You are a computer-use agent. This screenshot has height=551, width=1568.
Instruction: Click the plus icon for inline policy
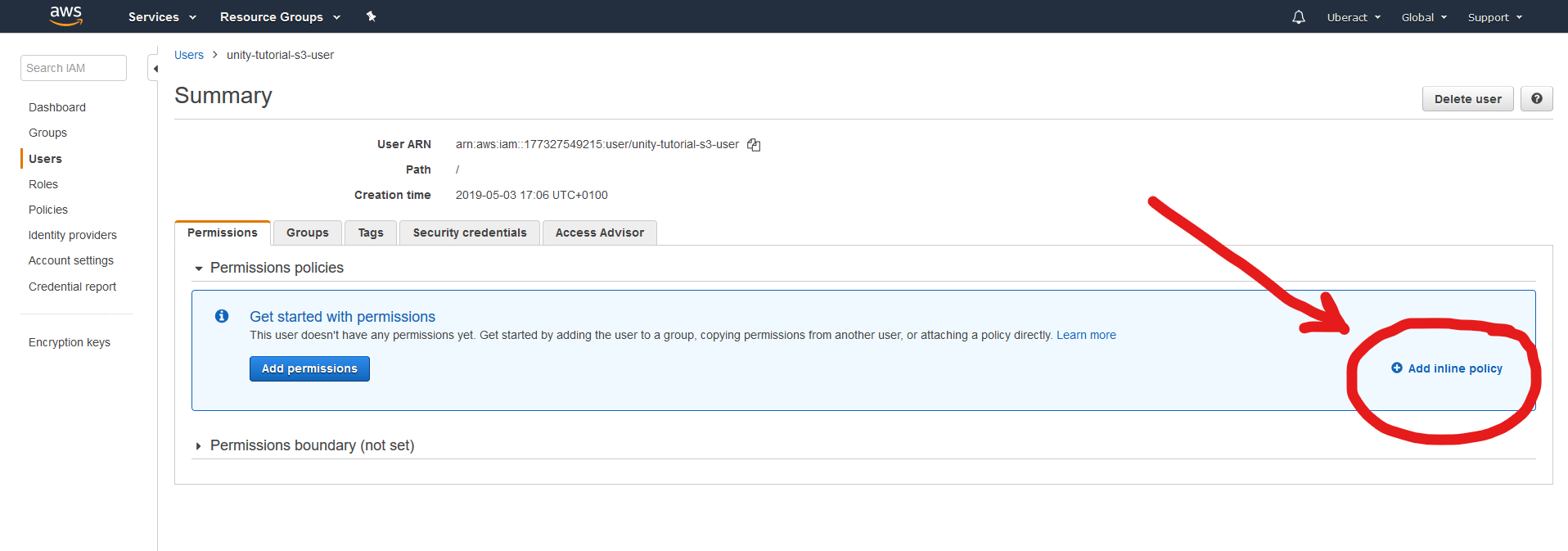1397,368
